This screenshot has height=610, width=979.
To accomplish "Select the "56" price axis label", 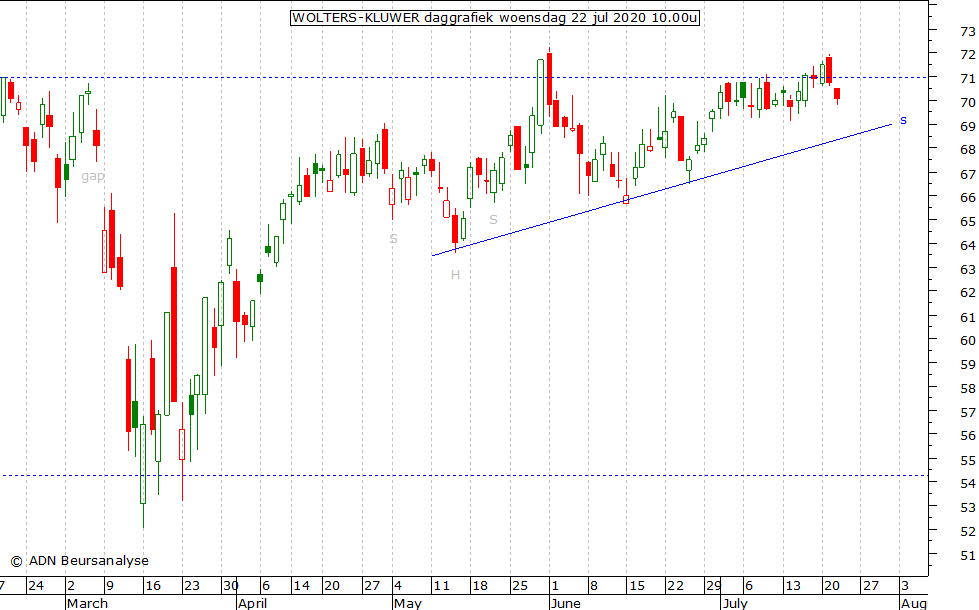I will tap(968, 436).
